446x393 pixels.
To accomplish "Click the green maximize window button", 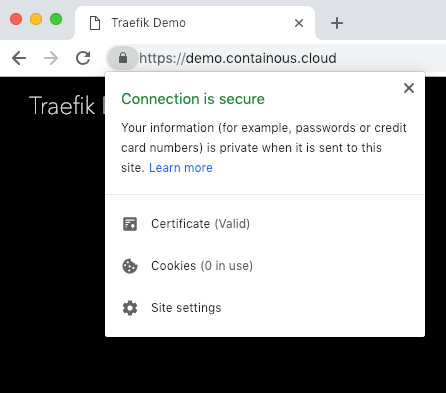I will coord(56,19).
